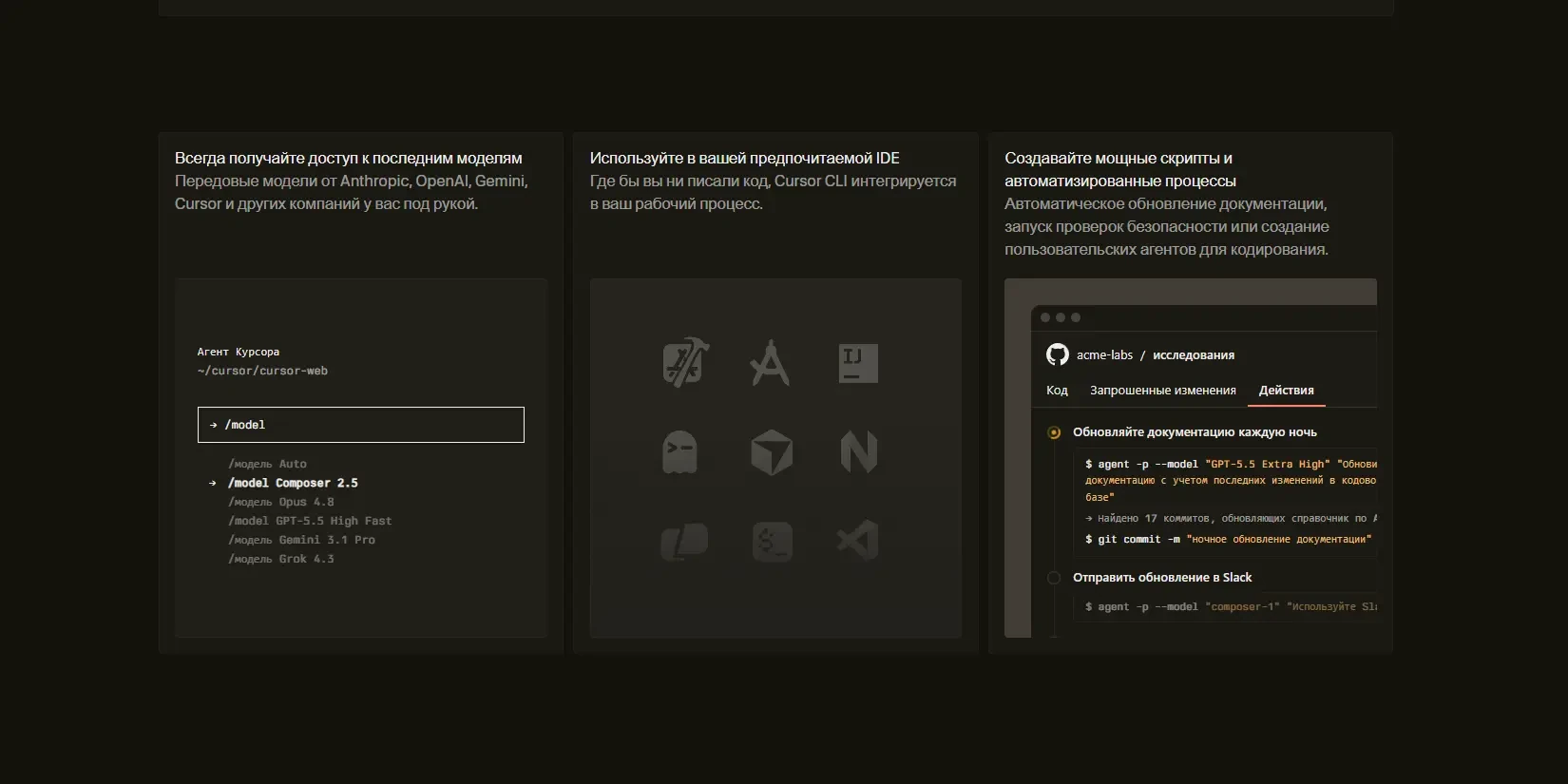1568x784 pixels.
Task: Click the description mentioning Anthropic, OpenAI, Gemini
Action: tap(352, 193)
